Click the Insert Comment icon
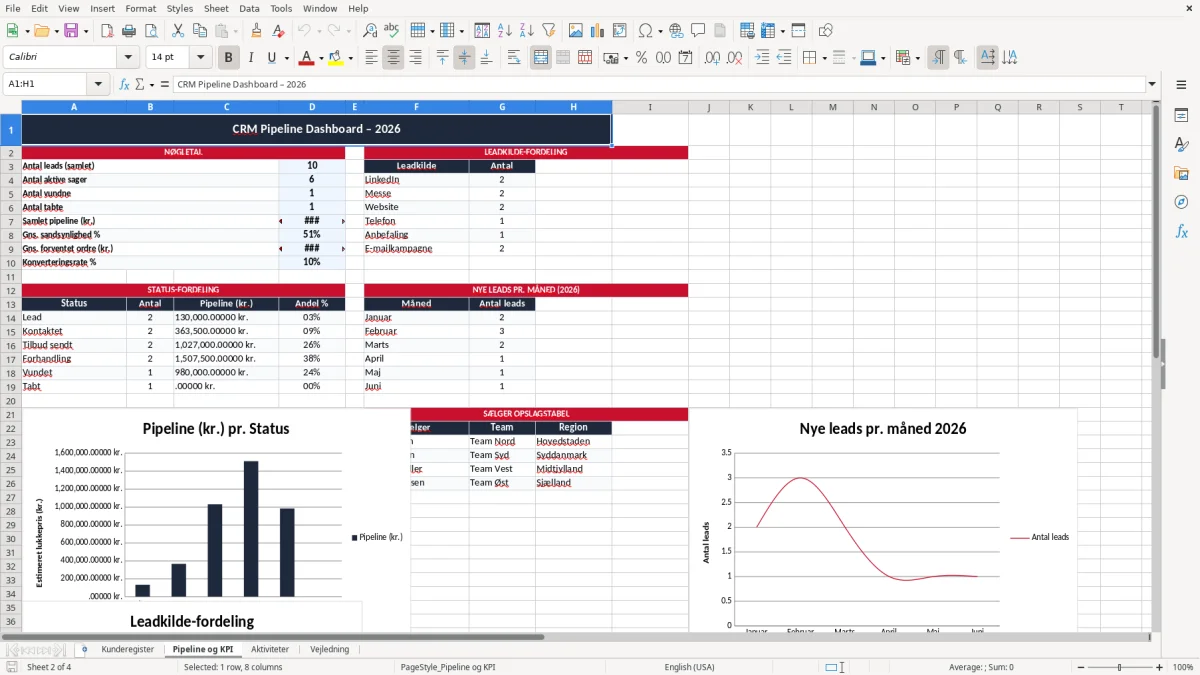The width and height of the screenshot is (1200, 675). (698, 31)
